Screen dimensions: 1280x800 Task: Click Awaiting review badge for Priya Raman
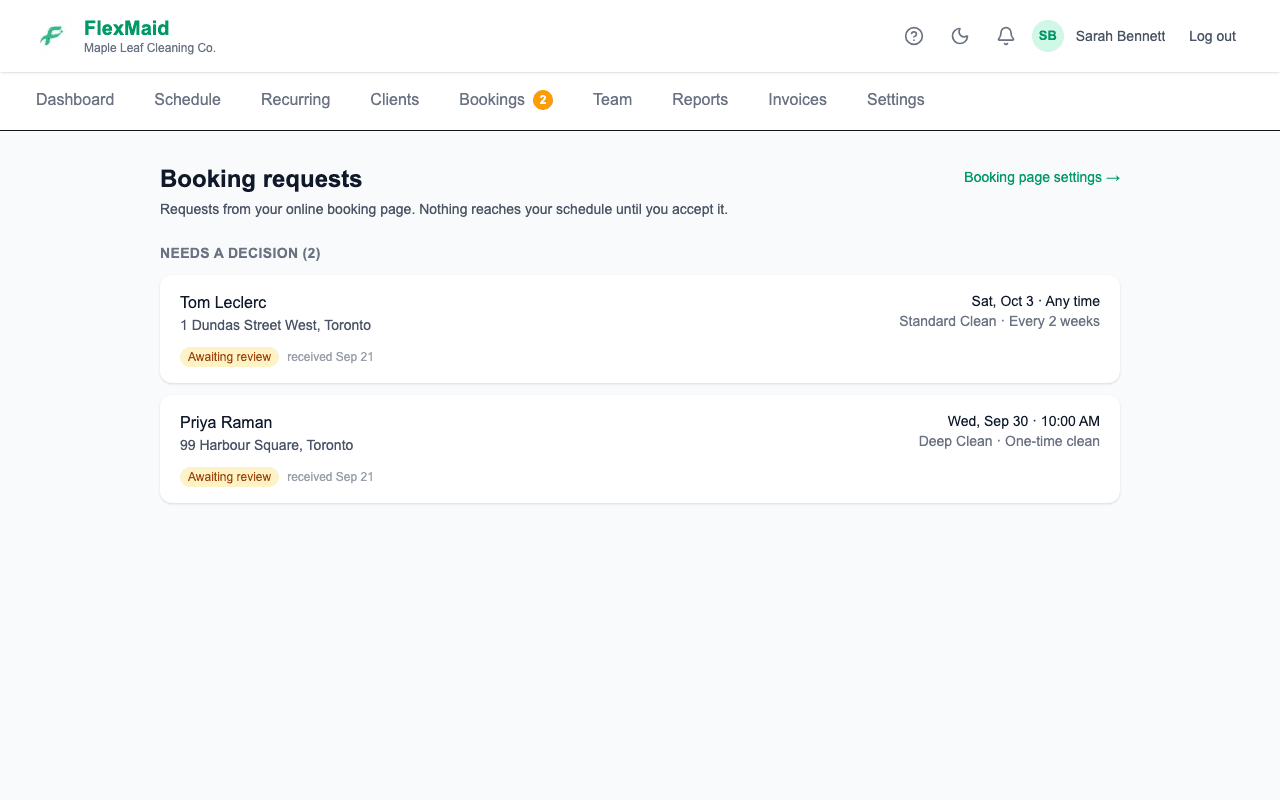(x=229, y=477)
